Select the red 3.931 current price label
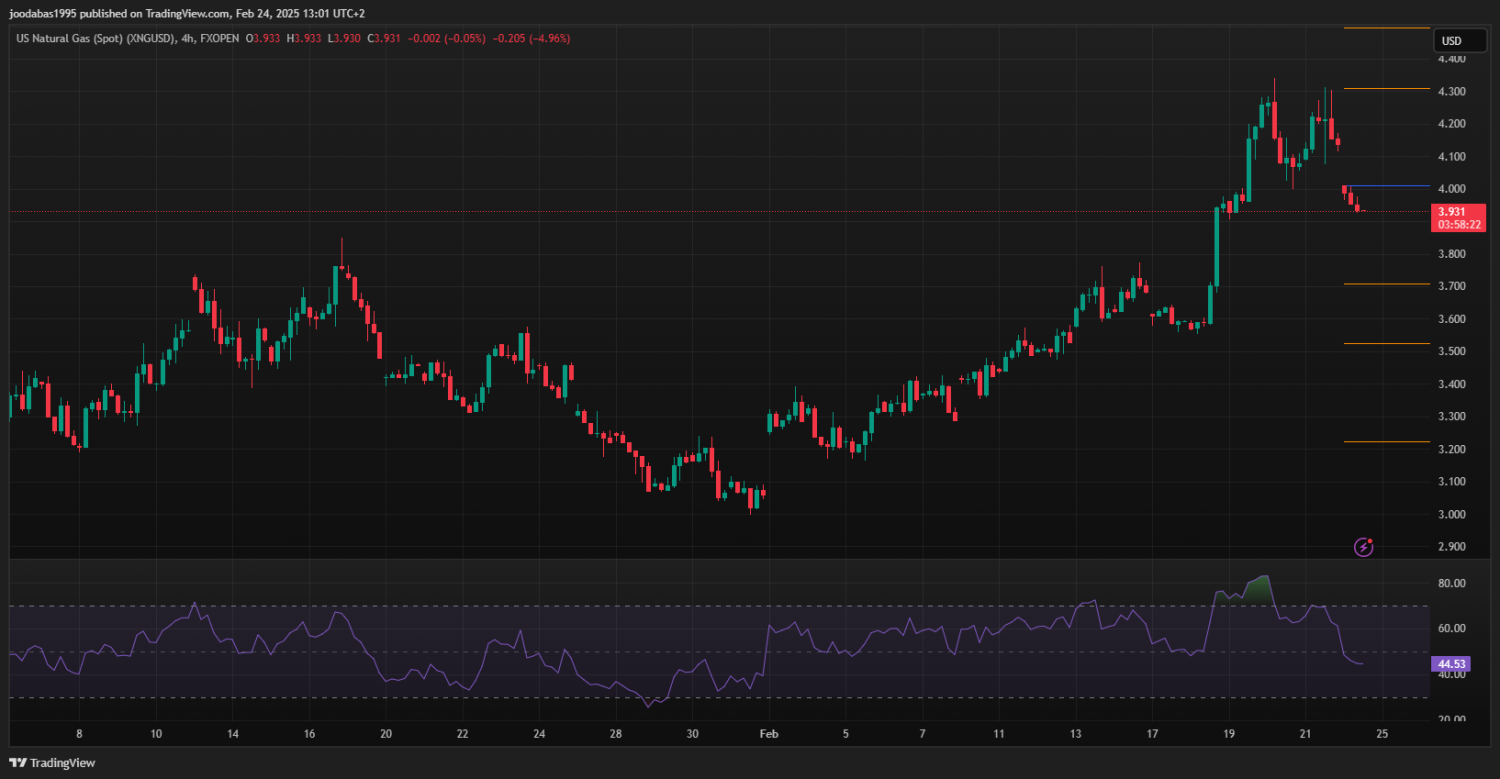1500x779 pixels. (1451, 212)
